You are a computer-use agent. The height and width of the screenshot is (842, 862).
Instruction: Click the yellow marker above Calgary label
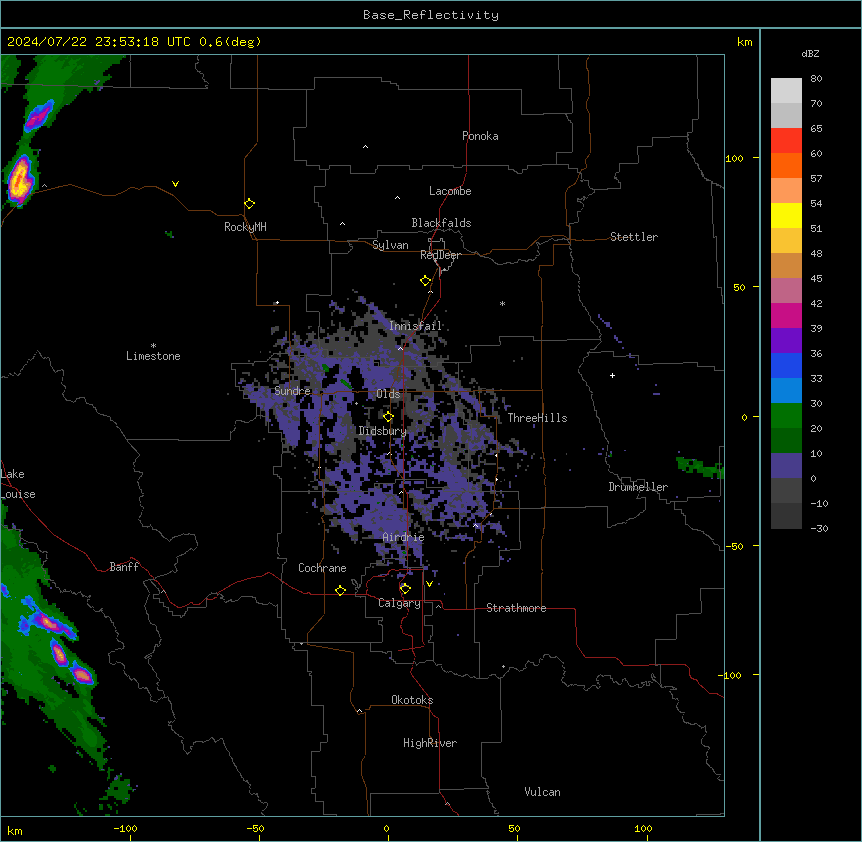pos(405,589)
